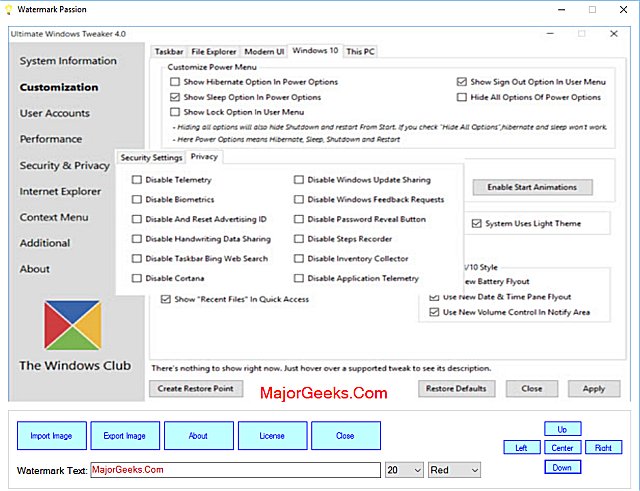Toggle Use New Date & Time Pane Flyout

pos(434,297)
